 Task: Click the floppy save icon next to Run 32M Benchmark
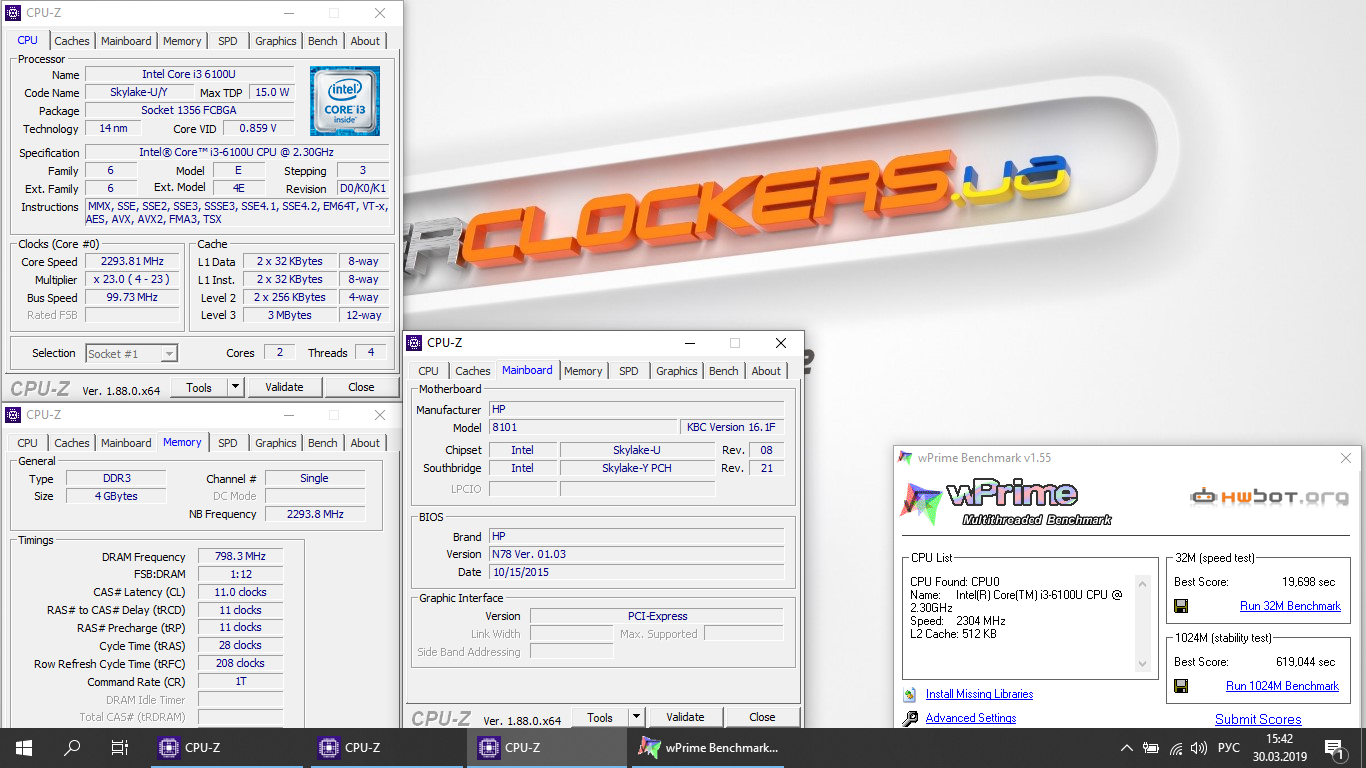pyautogui.click(x=1181, y=606)
